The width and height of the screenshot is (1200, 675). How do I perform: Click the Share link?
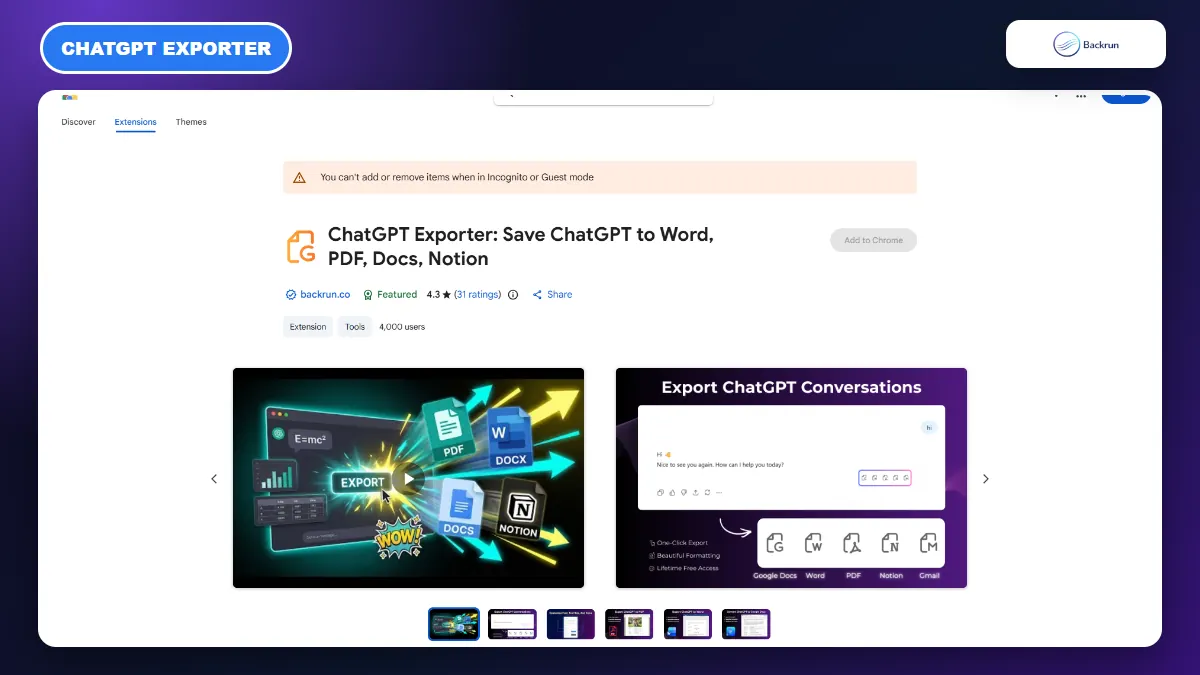click(x=560, y=295)
